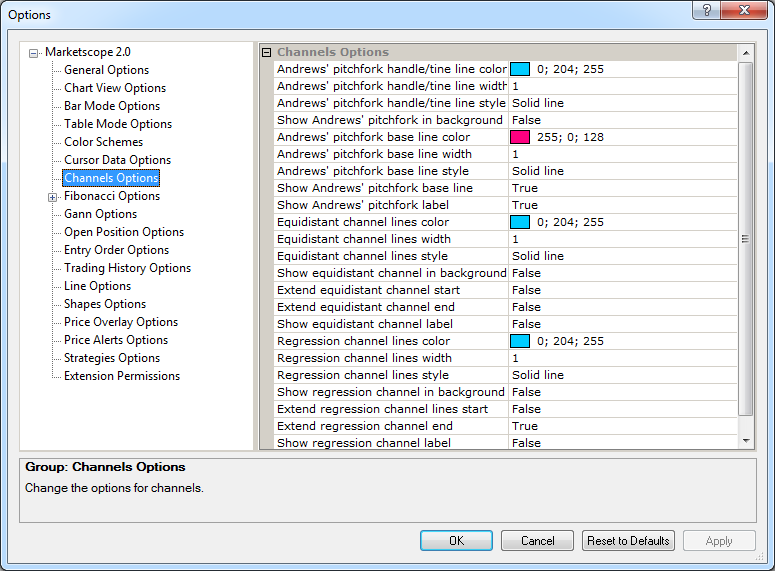
Task: Toggle Extend equidistant channel end value
Action: [623, 307]
